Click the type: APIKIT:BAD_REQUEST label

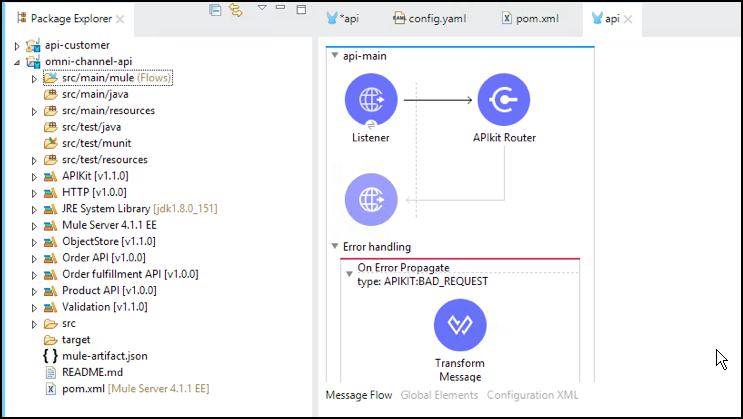(423, 282)
